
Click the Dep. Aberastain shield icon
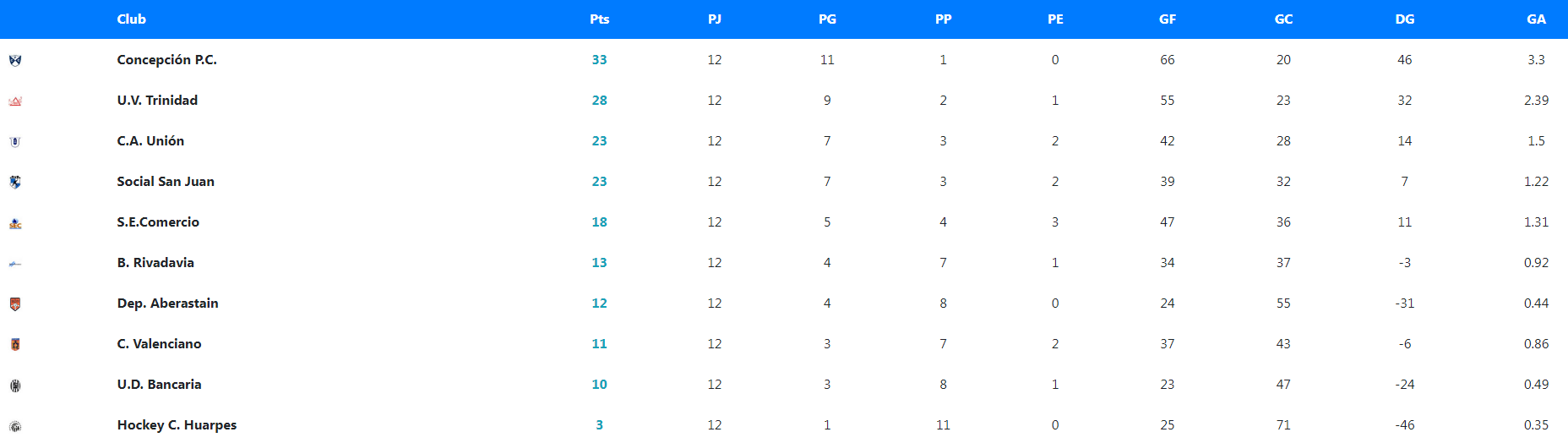[15, 304]
